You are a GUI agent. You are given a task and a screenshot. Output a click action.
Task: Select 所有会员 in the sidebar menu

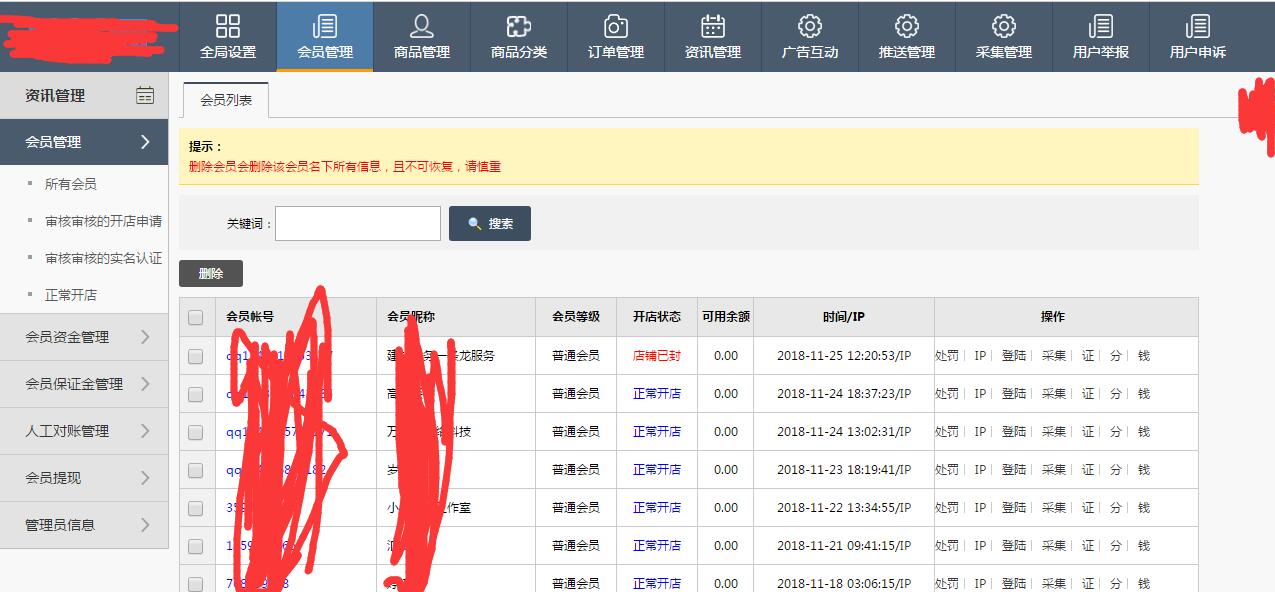click(x=71, y=184)
